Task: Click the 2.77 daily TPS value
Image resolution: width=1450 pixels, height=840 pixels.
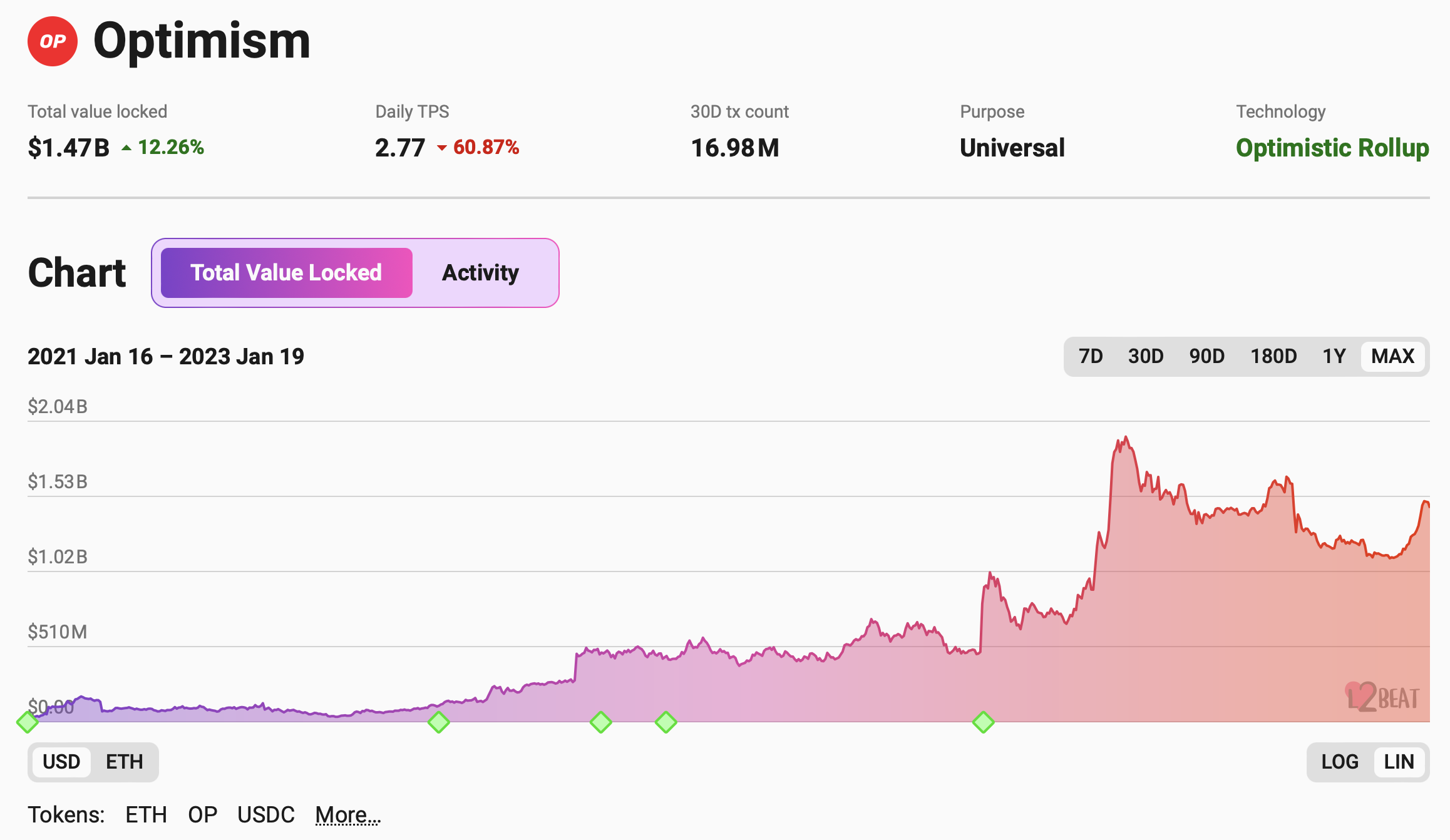Action: tap(400, 148)
